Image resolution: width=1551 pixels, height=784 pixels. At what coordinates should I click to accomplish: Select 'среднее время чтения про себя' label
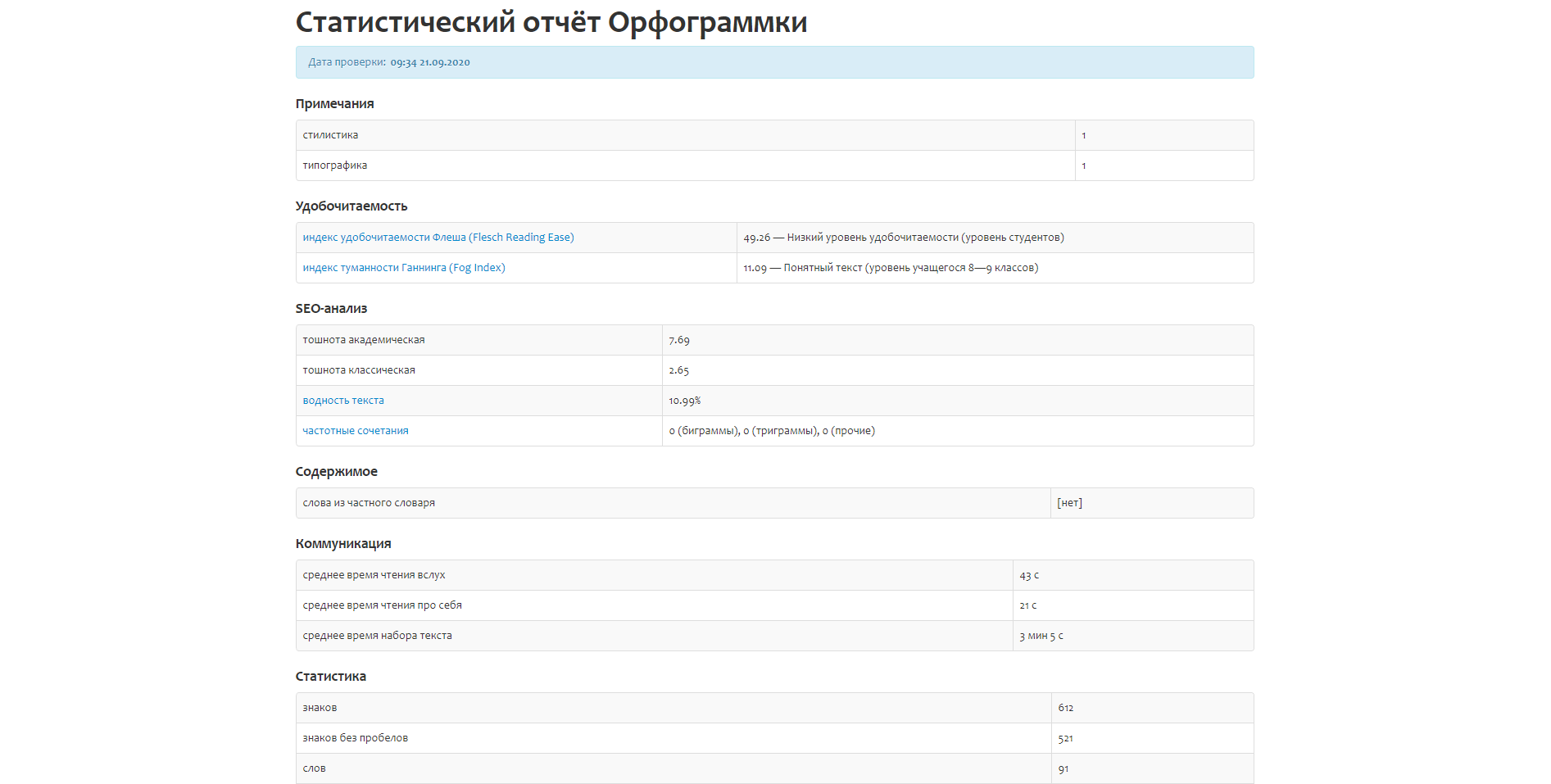pyautogui.click(x=383, y=605)
